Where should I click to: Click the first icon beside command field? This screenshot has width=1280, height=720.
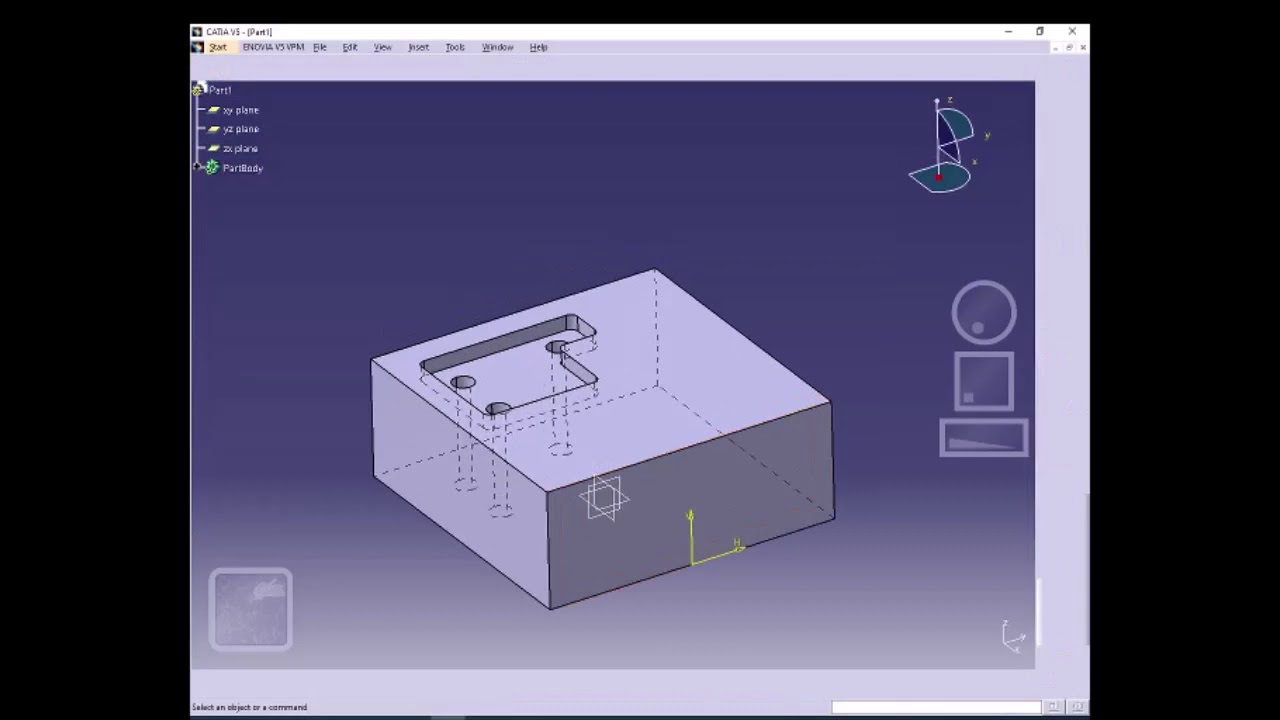[1052, 707]
